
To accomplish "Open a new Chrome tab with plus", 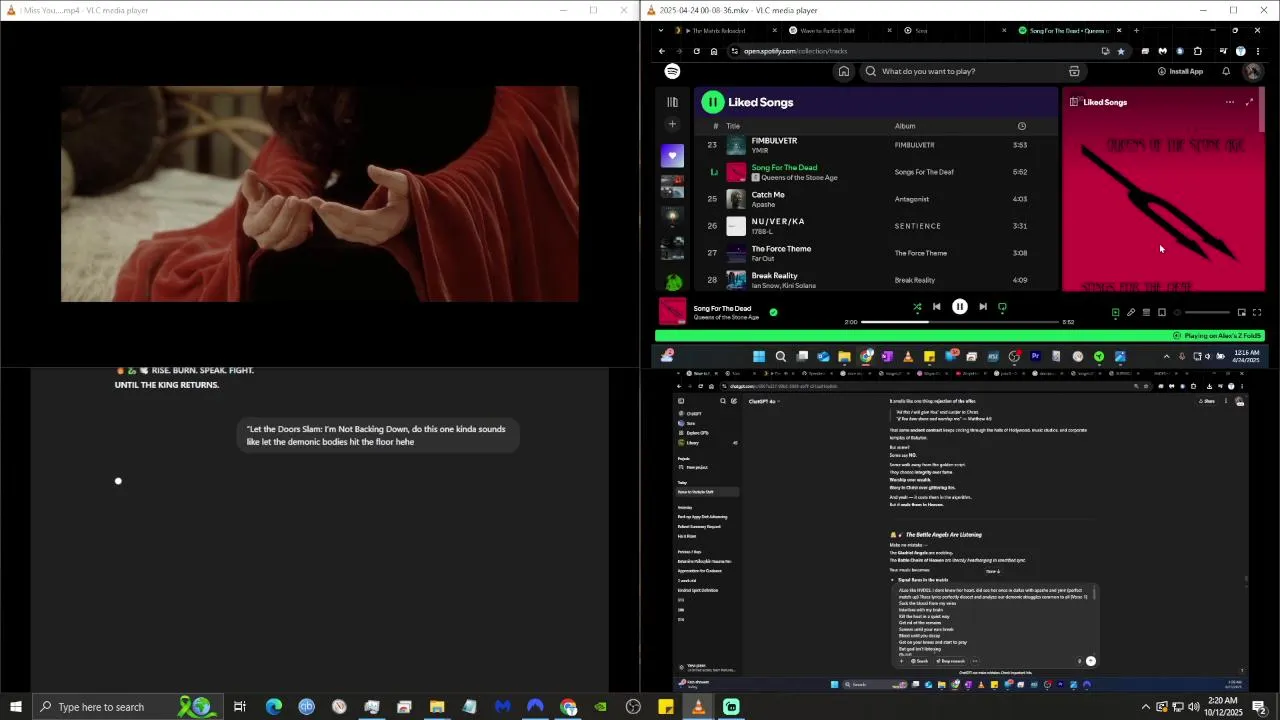I will click(x=1136, y=30).
